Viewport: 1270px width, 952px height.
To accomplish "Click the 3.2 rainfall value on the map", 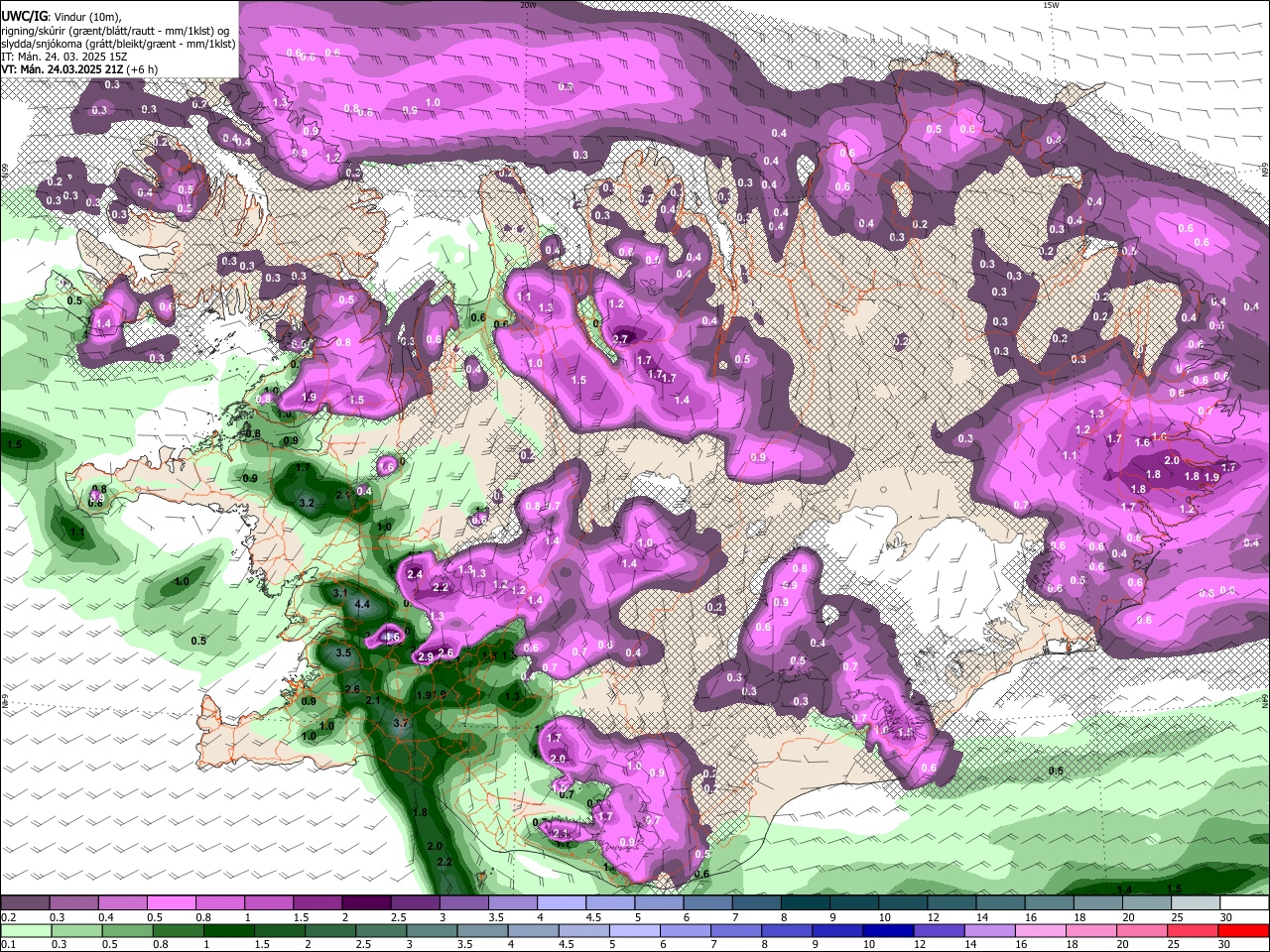I will [307, 504].
